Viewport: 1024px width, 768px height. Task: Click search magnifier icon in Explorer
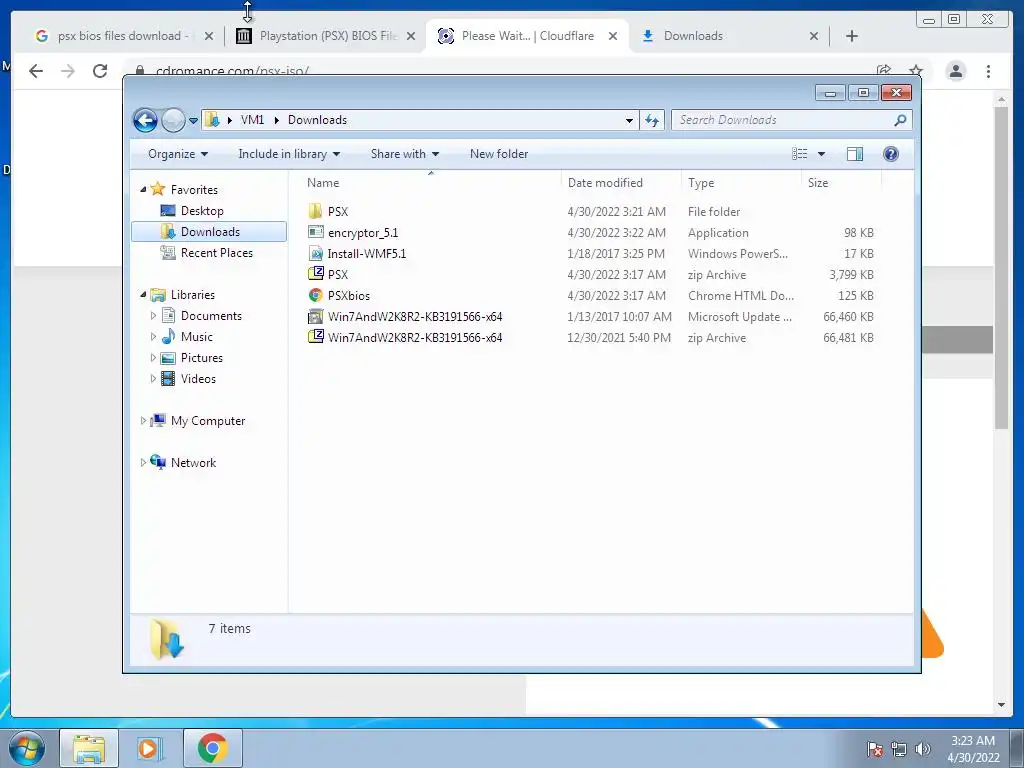pyautogui.click(x=900, y=120)
